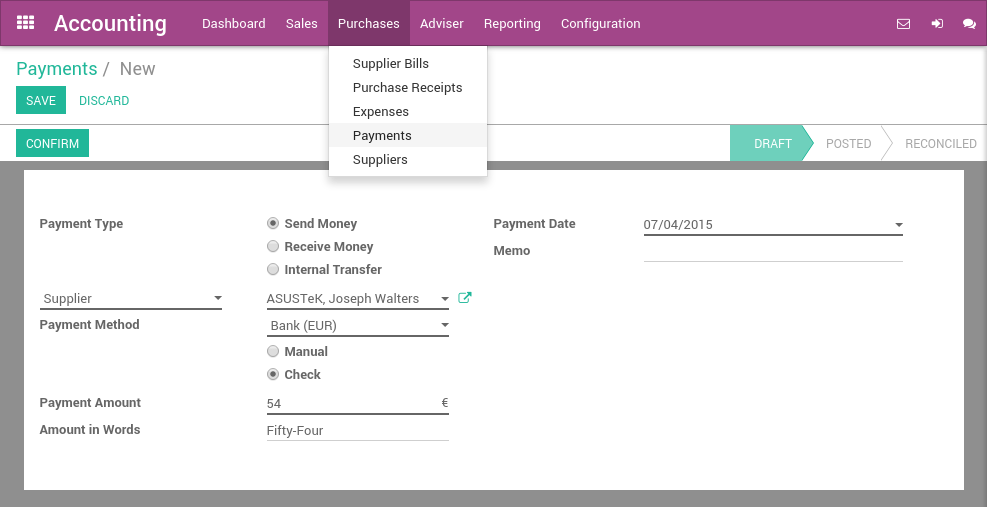Select the Send Money radio button

pos(273,224)
